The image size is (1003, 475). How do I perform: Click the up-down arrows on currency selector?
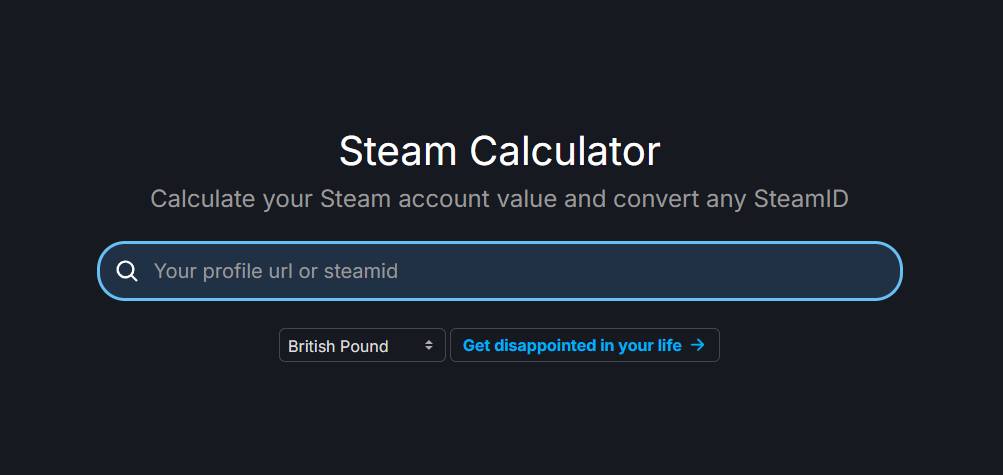pyautogui.click(x=429, y=345)
